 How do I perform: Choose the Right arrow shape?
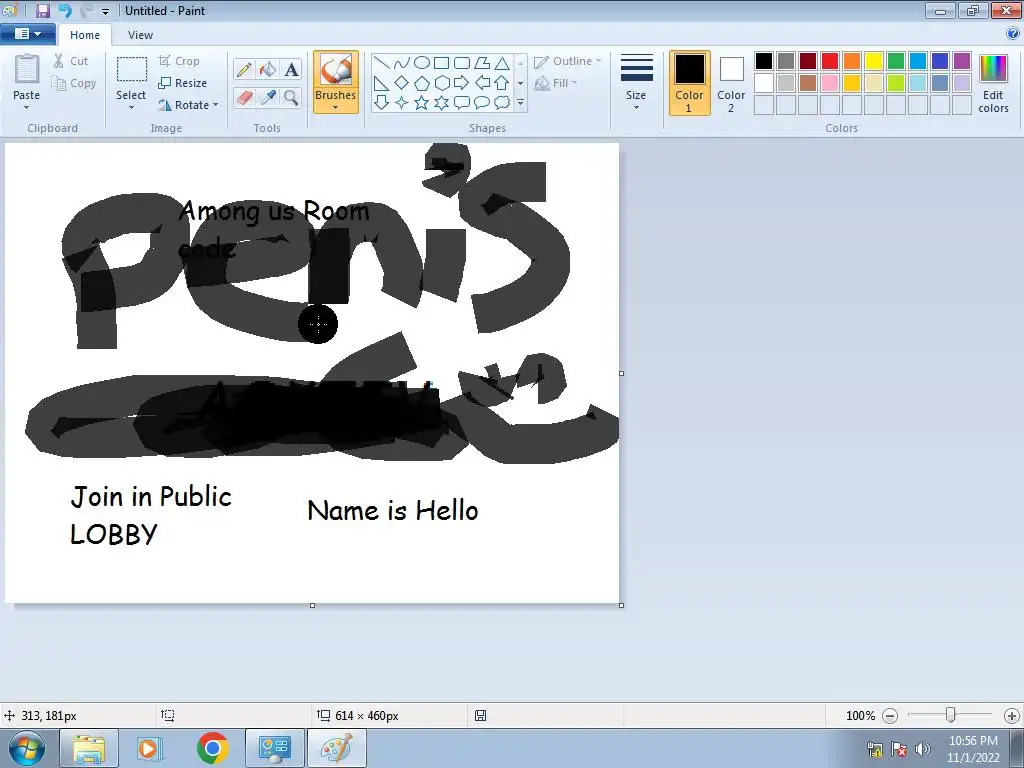click(x=462, y=83)
